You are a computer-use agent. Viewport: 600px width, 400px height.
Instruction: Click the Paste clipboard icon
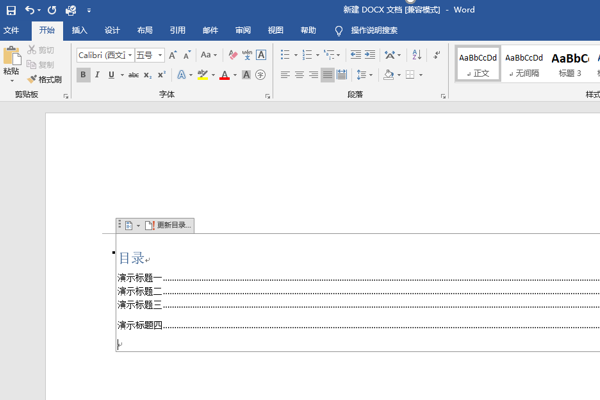(x=12, y=57)
